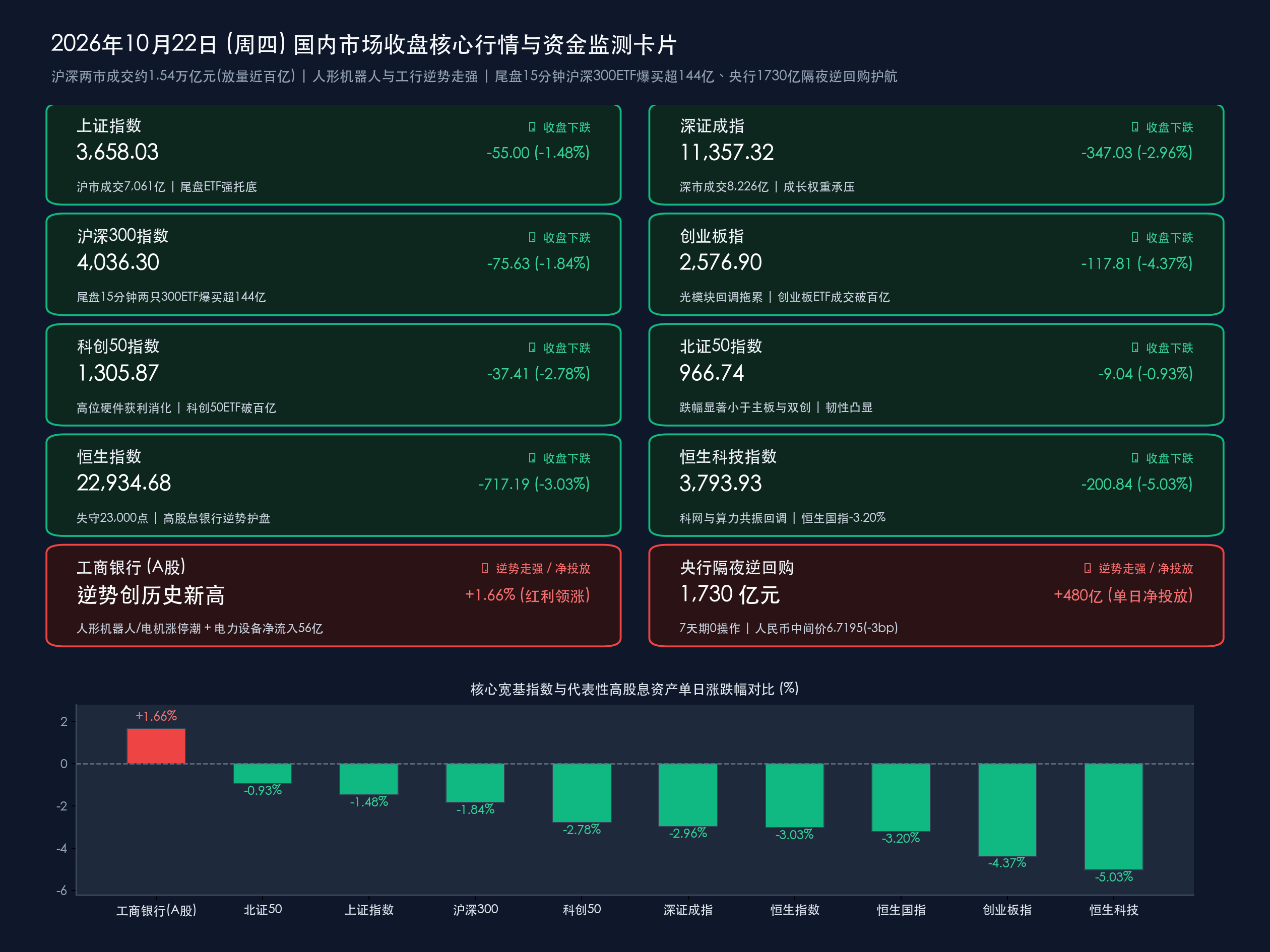Click the status icon on the 上证指数 card
Viewport: 1270px width, 952px height.
click(532, 127)
